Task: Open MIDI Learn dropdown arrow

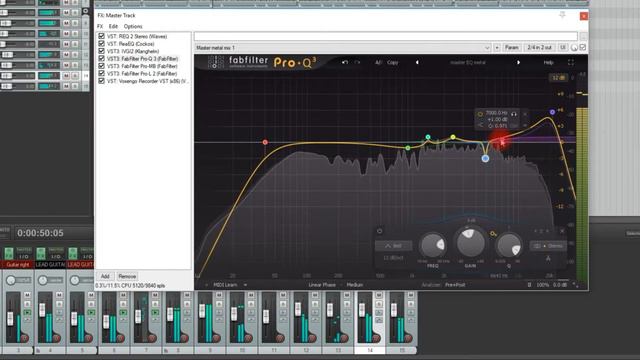Action: click(x=245, y=285)
